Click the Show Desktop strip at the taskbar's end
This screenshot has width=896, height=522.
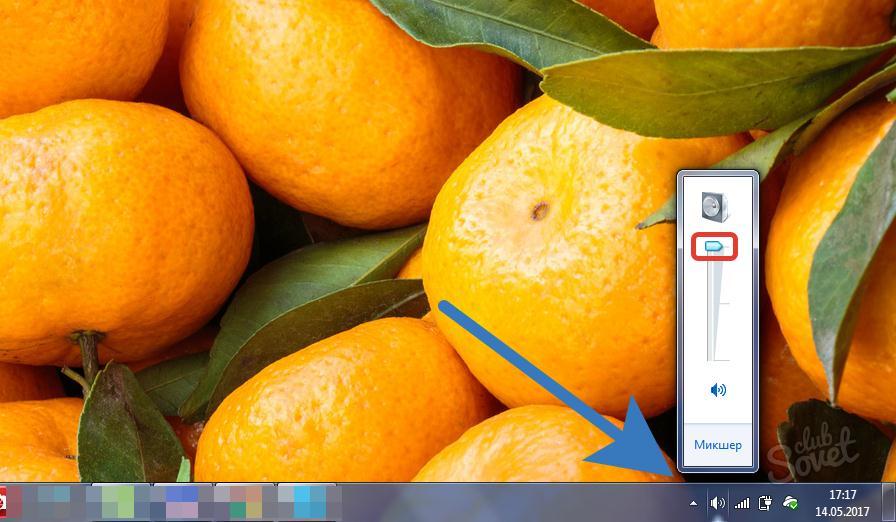point(891,503)
